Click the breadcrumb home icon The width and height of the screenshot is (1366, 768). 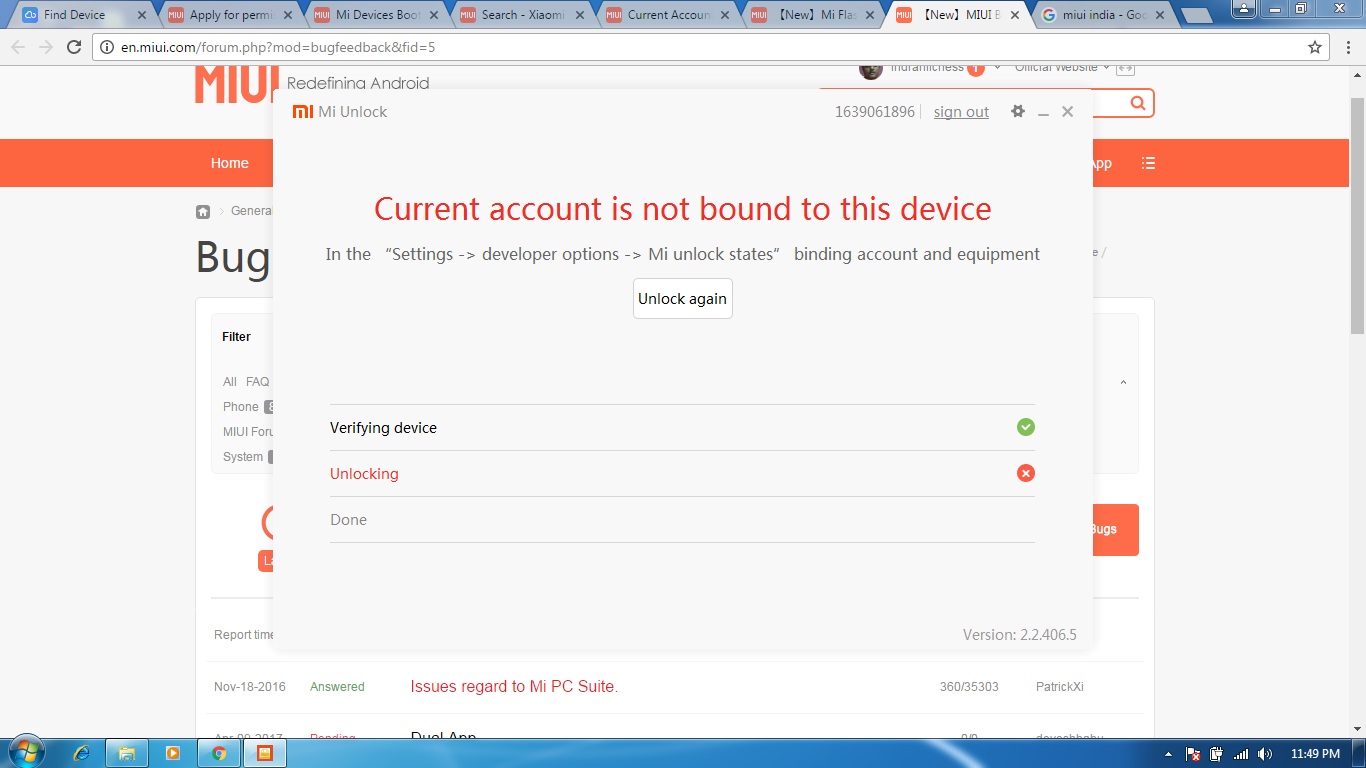coord(203,211)
